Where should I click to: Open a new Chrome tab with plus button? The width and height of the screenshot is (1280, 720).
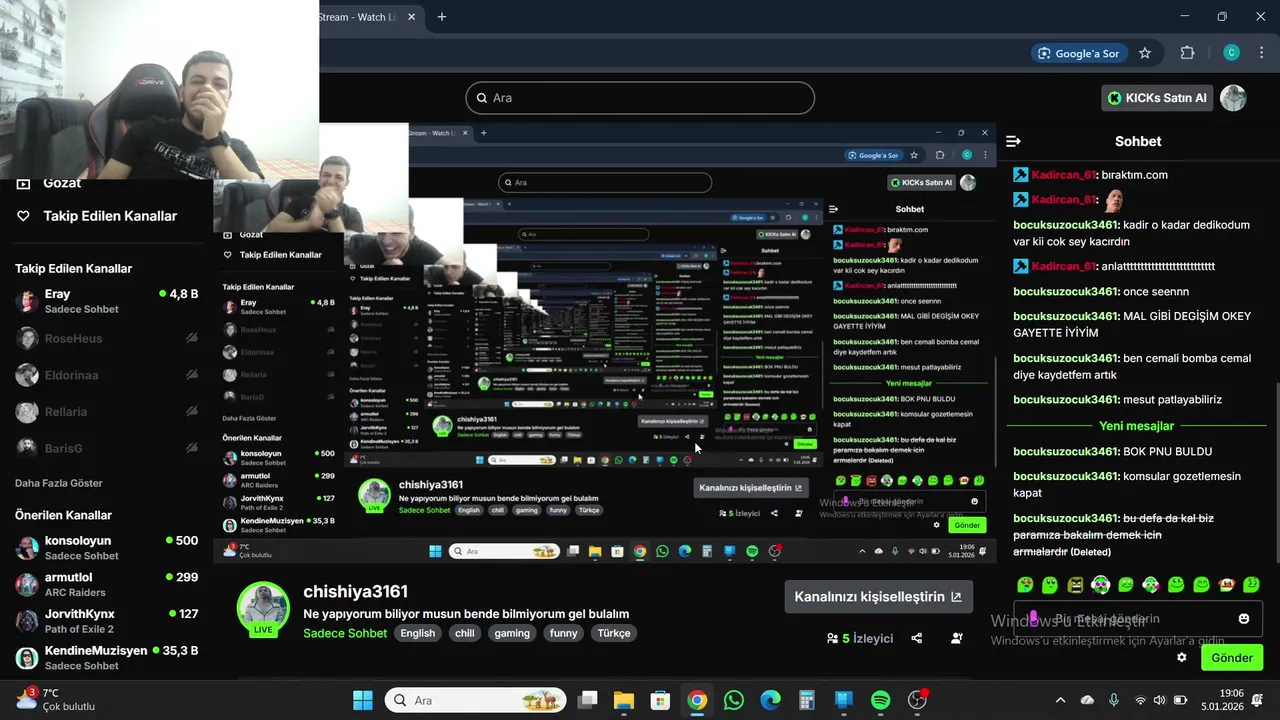pyautogui.click(x=442, y=17)
